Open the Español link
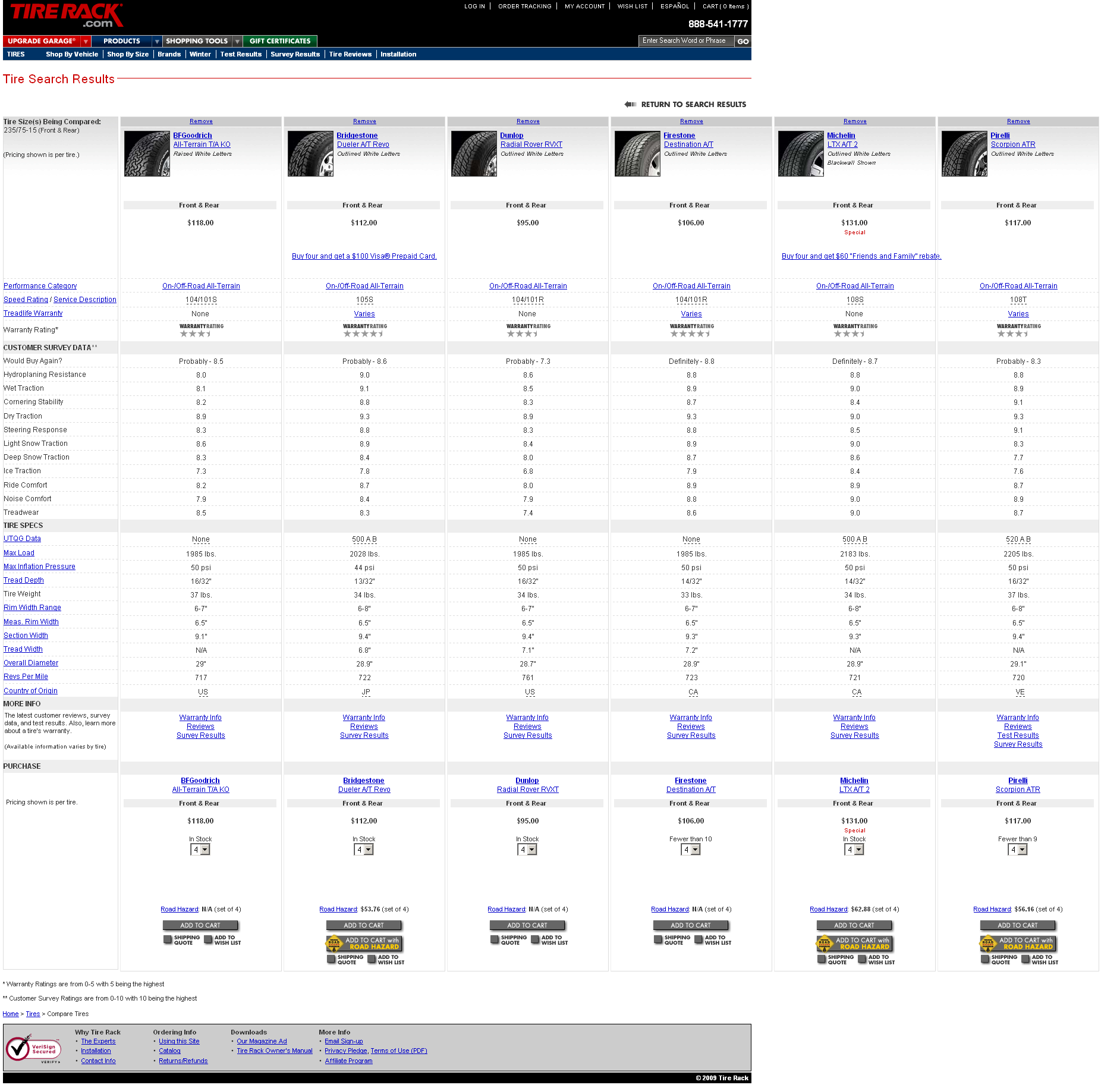Image resolution: width=1120 pixels, height=1088 pixels. tap(675, 7)
